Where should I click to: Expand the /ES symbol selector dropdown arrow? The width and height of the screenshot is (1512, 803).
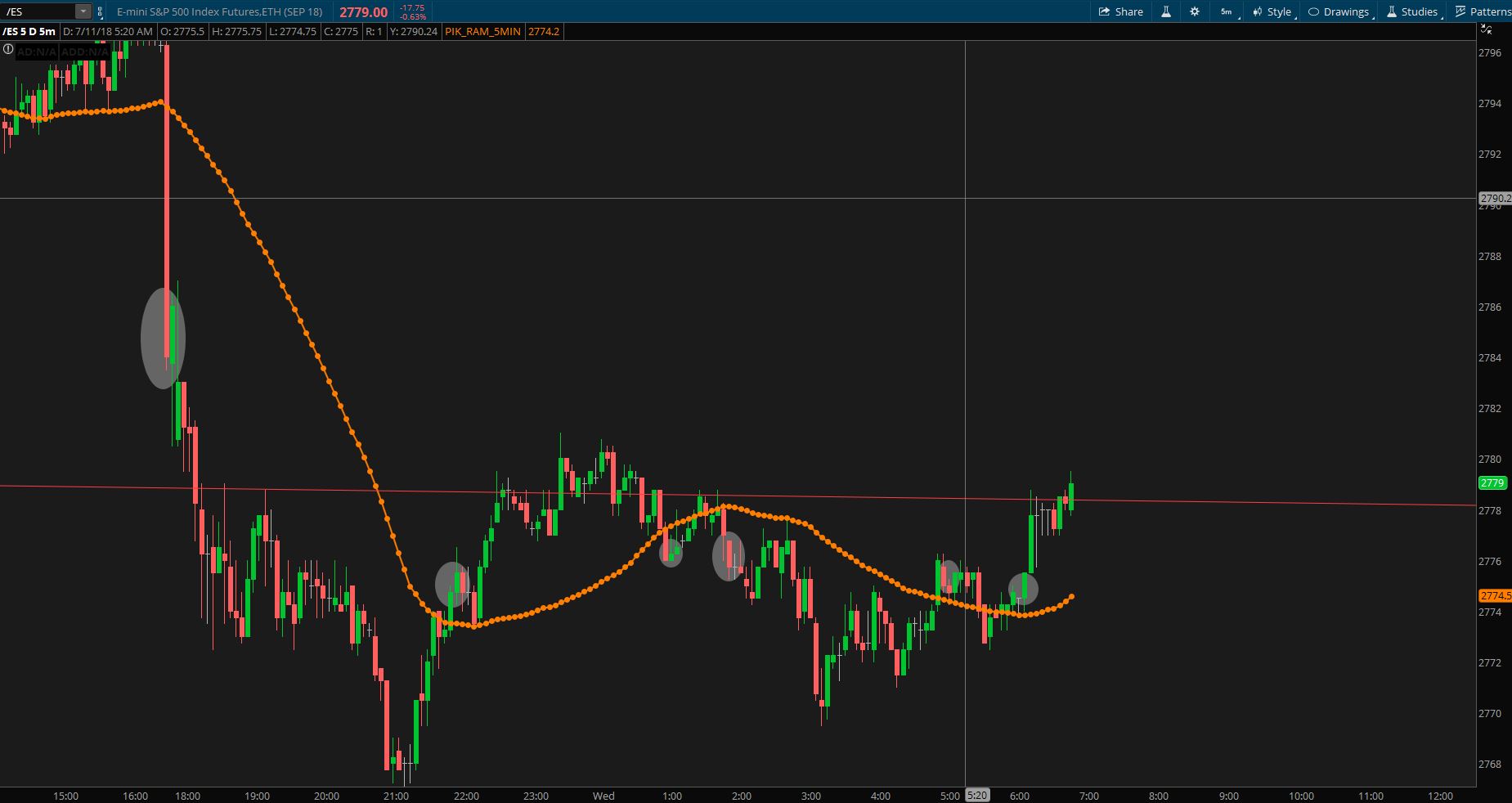click(x=83, y=11)
